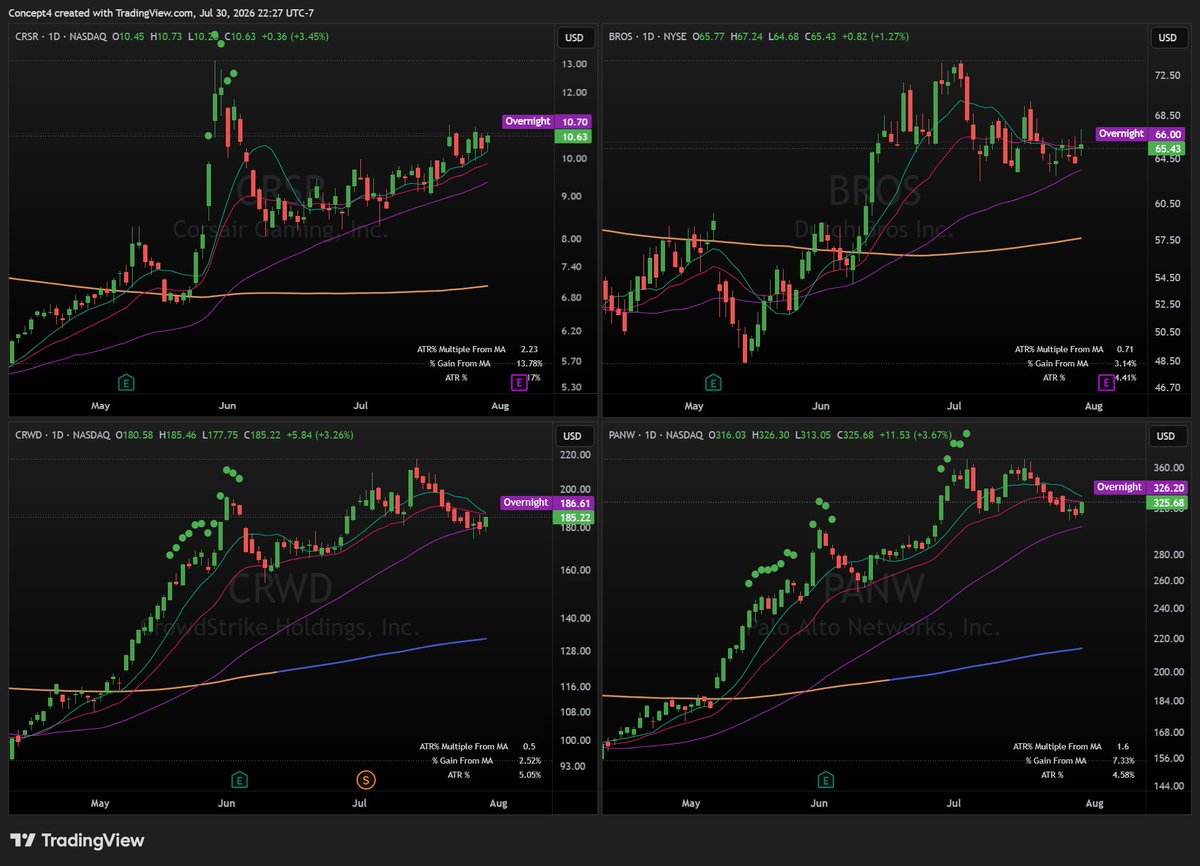Click the 2.23 ATR% multiple value on CRSR
Screen dimensions: 1200x866
click(x=529, y=349)
